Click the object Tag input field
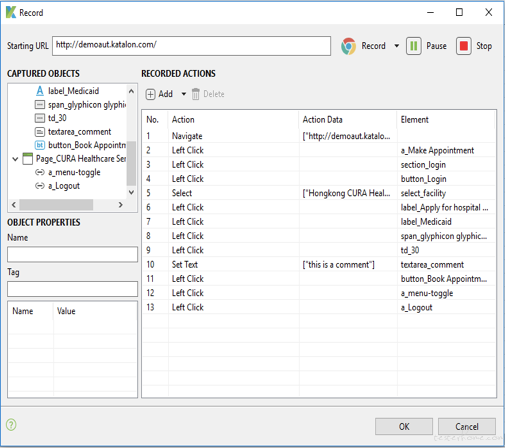This screenshot has width=505, height=448. [x=72, y=289]
